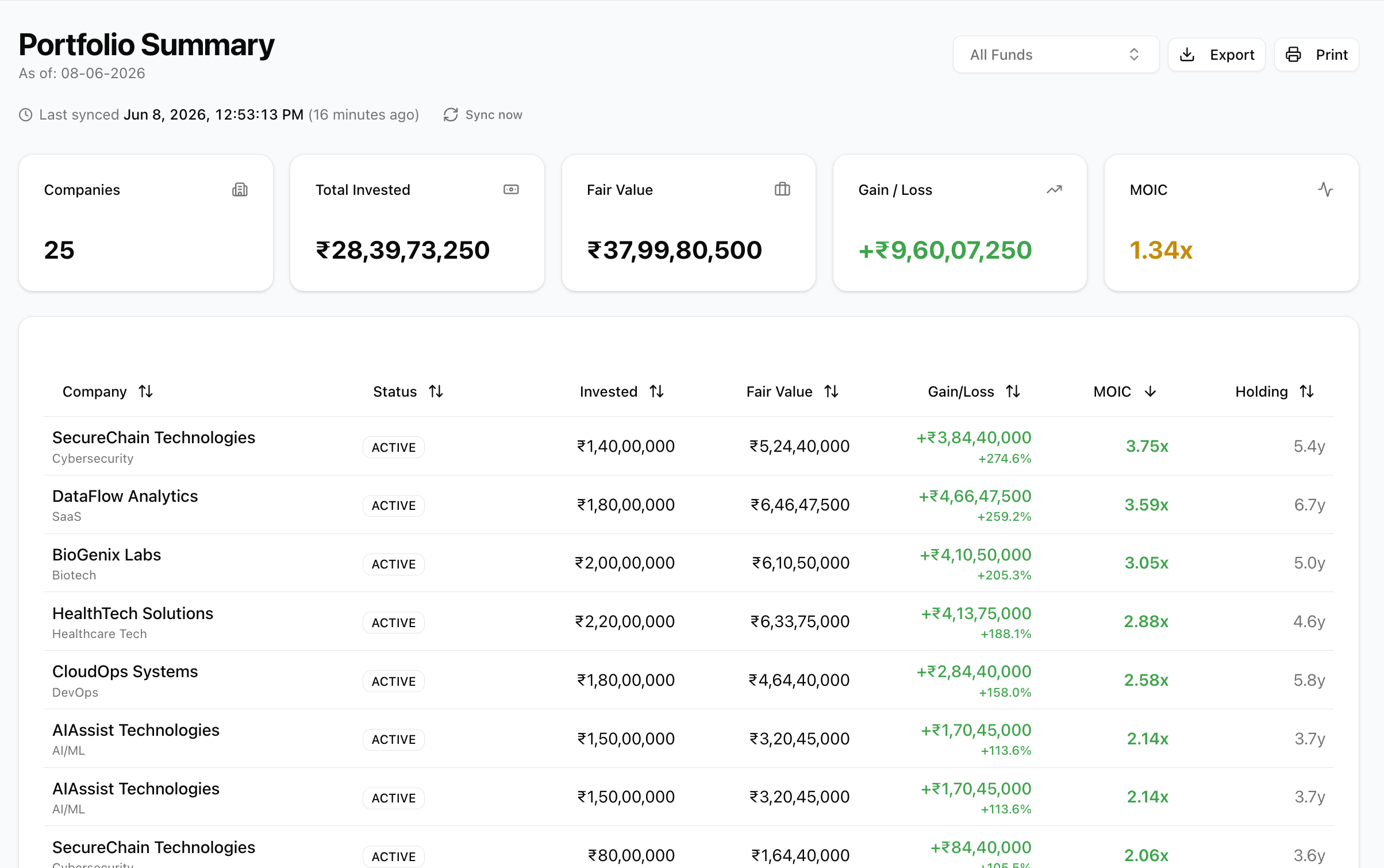
Task: Click the 5.0y holding period
Action: point(1310,563)
